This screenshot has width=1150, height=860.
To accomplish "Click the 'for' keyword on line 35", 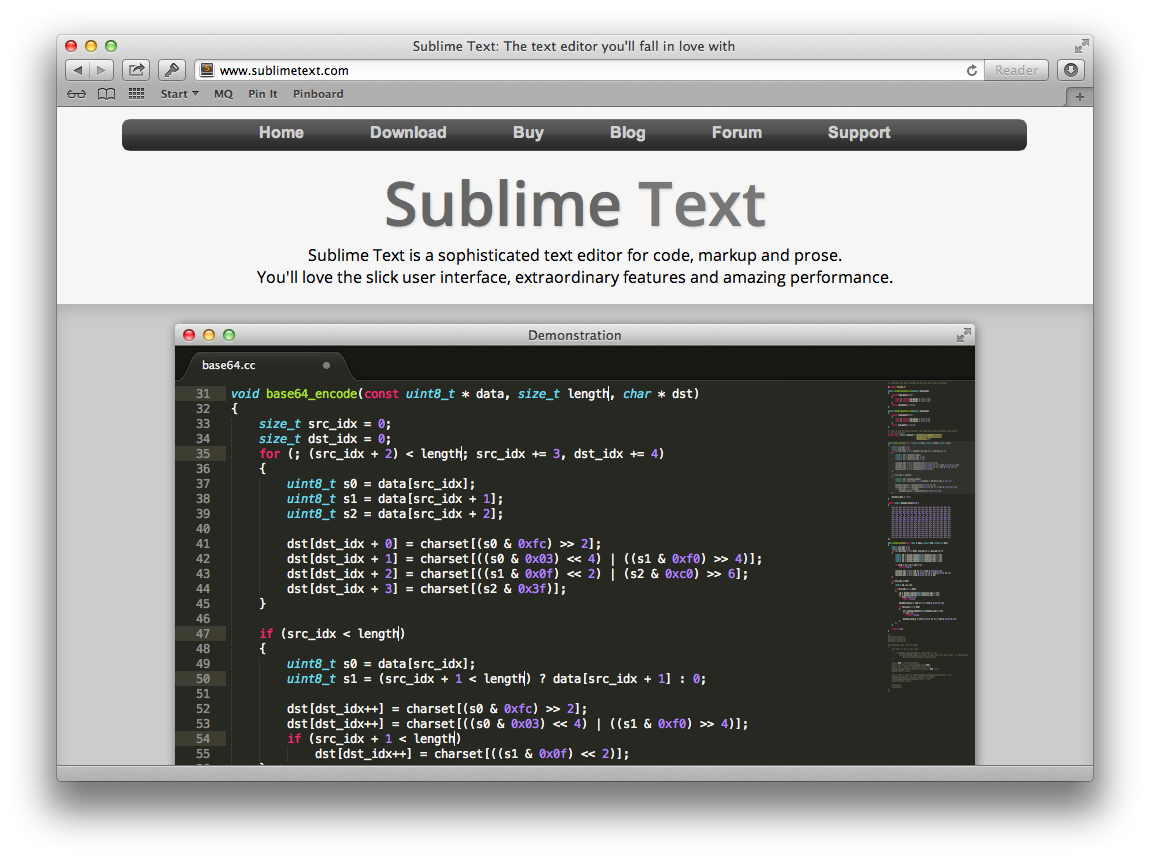I will click(269, 454).
